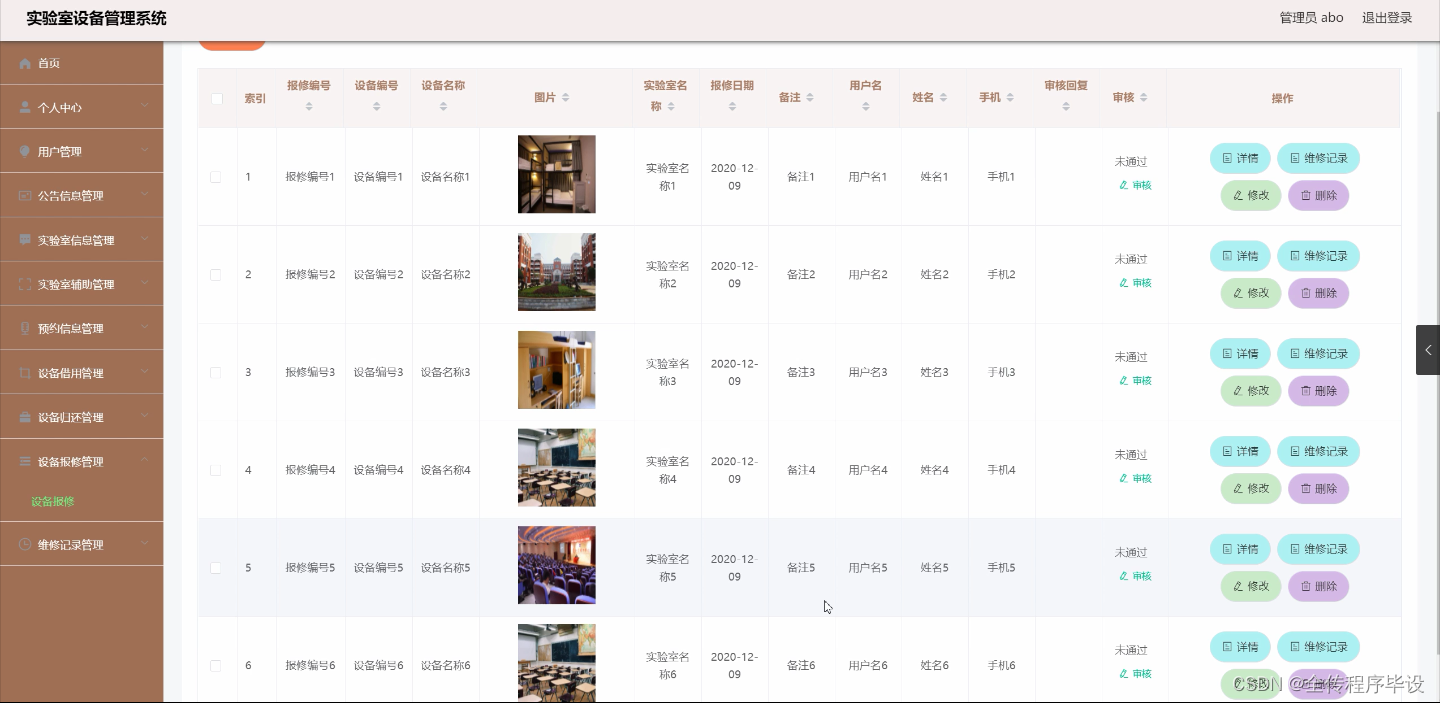The width and height of the screenshot is (1440, 703).
Task: Click the clock icon beside 维修记录管理
Action: point(25,544)
